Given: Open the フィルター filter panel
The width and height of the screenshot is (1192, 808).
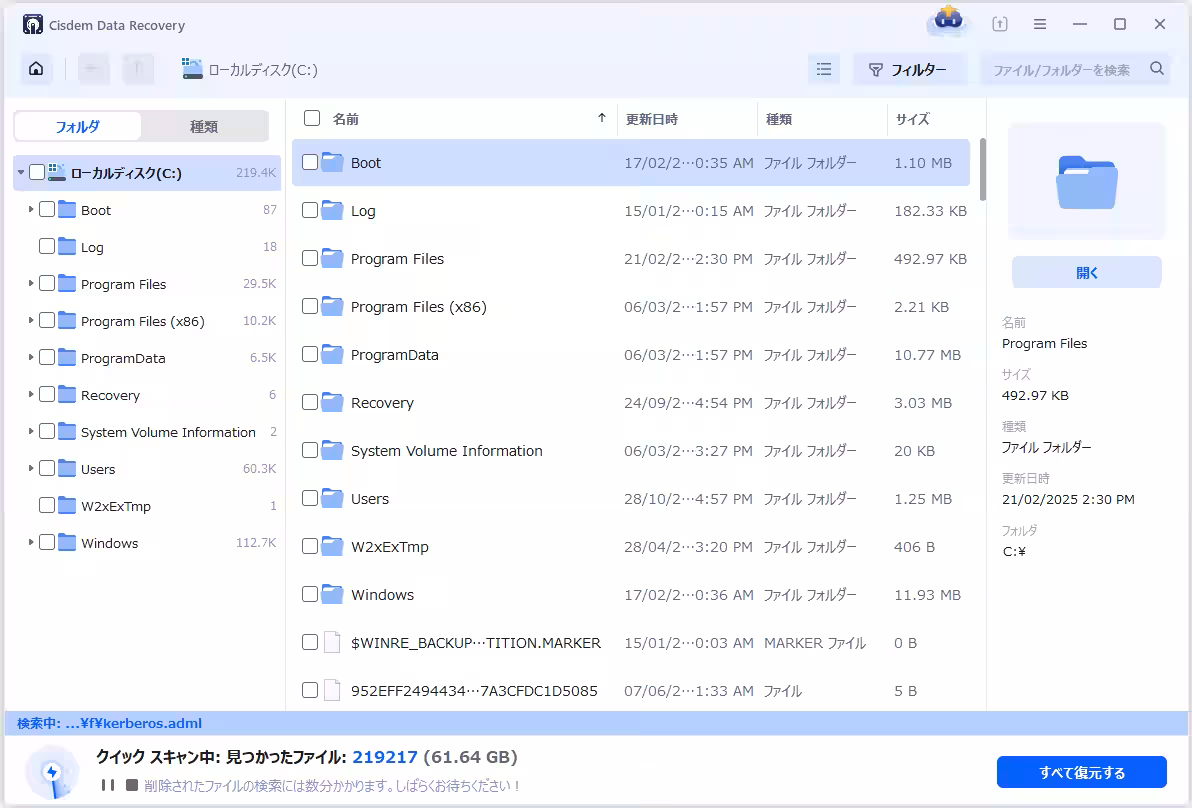Looking at the screenshot, I should click(x=909, y=69).
